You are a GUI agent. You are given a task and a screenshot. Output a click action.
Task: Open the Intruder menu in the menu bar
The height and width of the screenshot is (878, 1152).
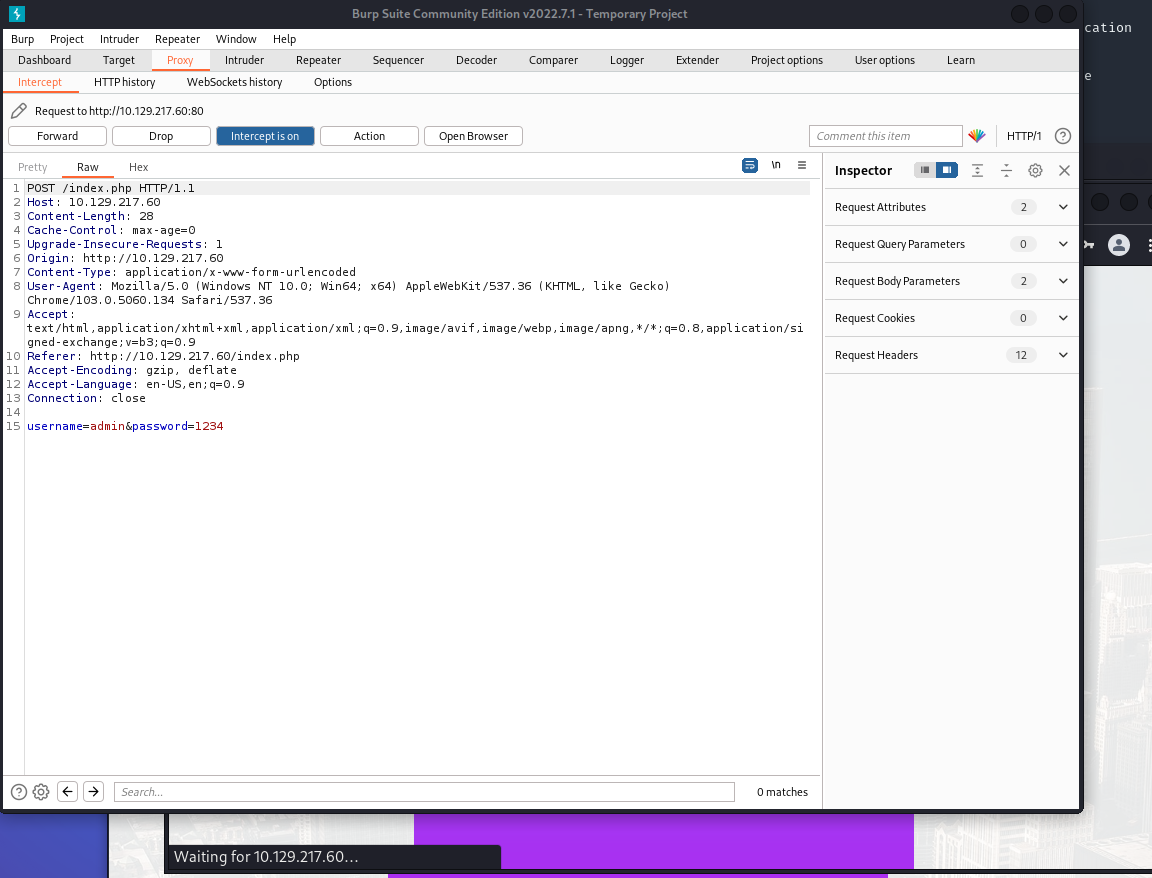click(119, 39)
